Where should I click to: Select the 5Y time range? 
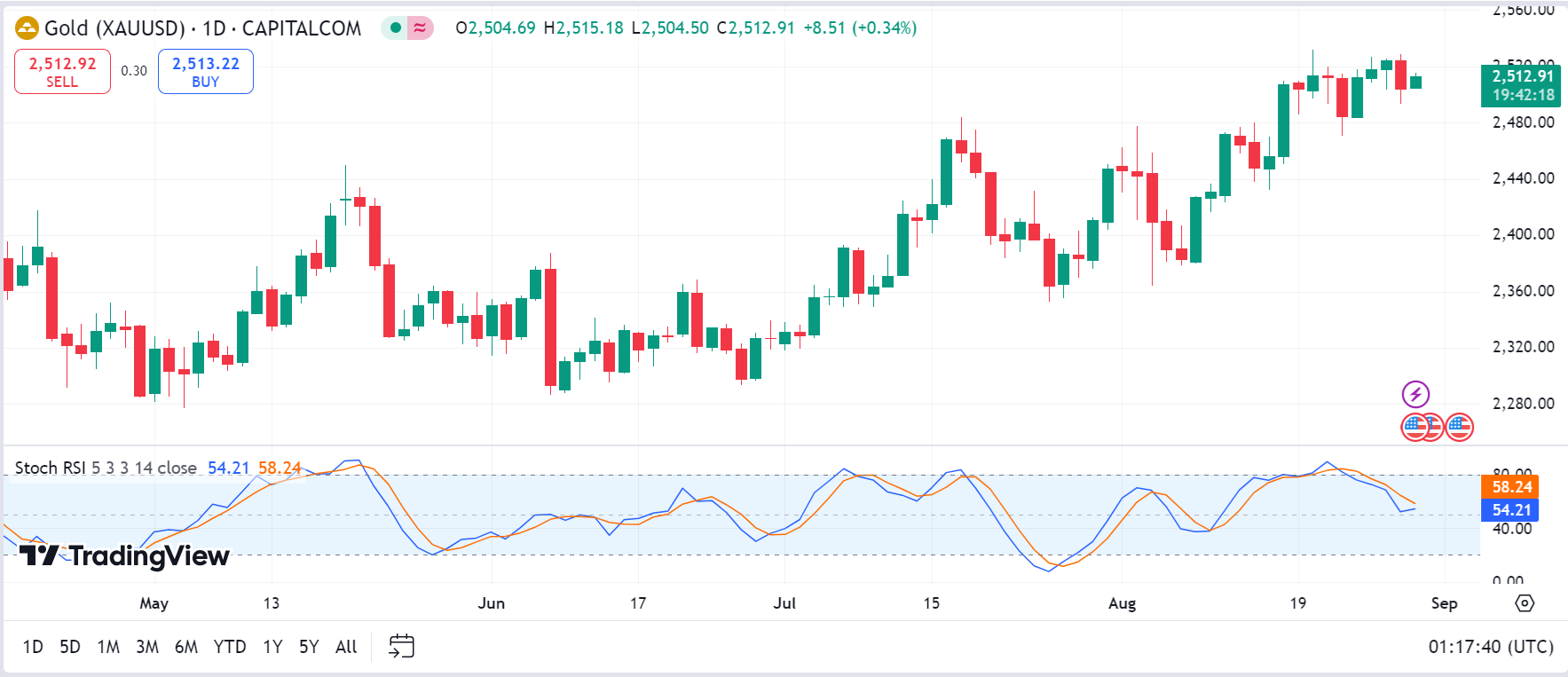(x=309, y=647)
